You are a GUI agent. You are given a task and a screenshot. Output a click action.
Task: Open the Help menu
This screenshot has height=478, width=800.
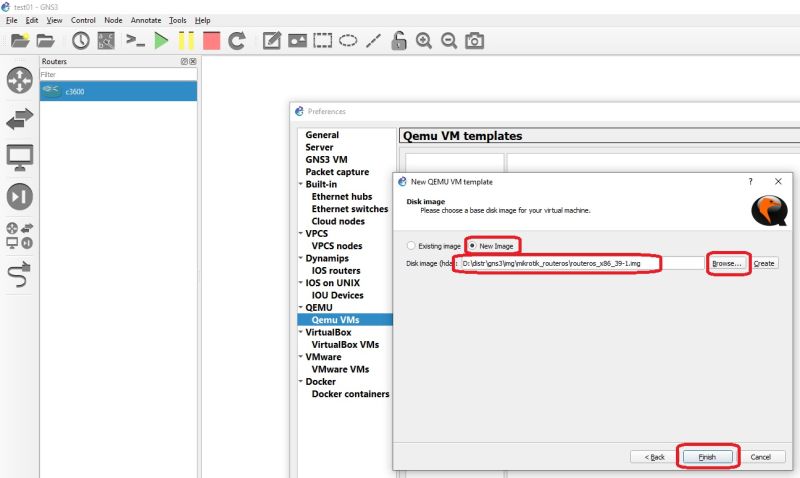point(203,20)
